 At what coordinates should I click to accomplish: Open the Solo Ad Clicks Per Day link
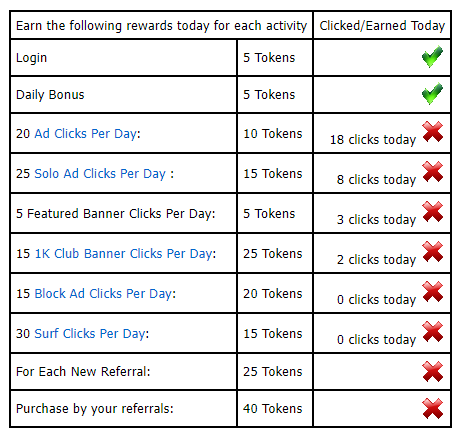(x=100, y=174)
